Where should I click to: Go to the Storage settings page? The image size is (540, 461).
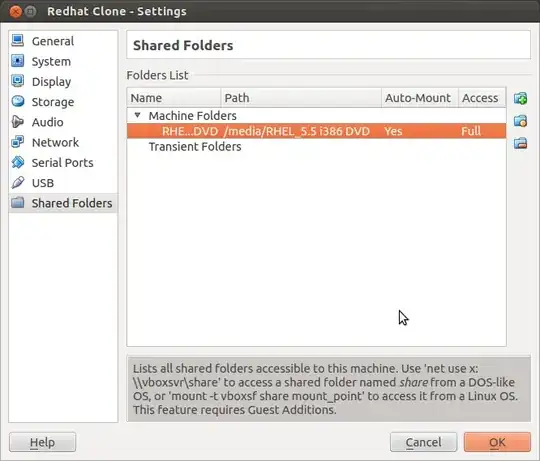pyautogui.click(x=63, y=102)
